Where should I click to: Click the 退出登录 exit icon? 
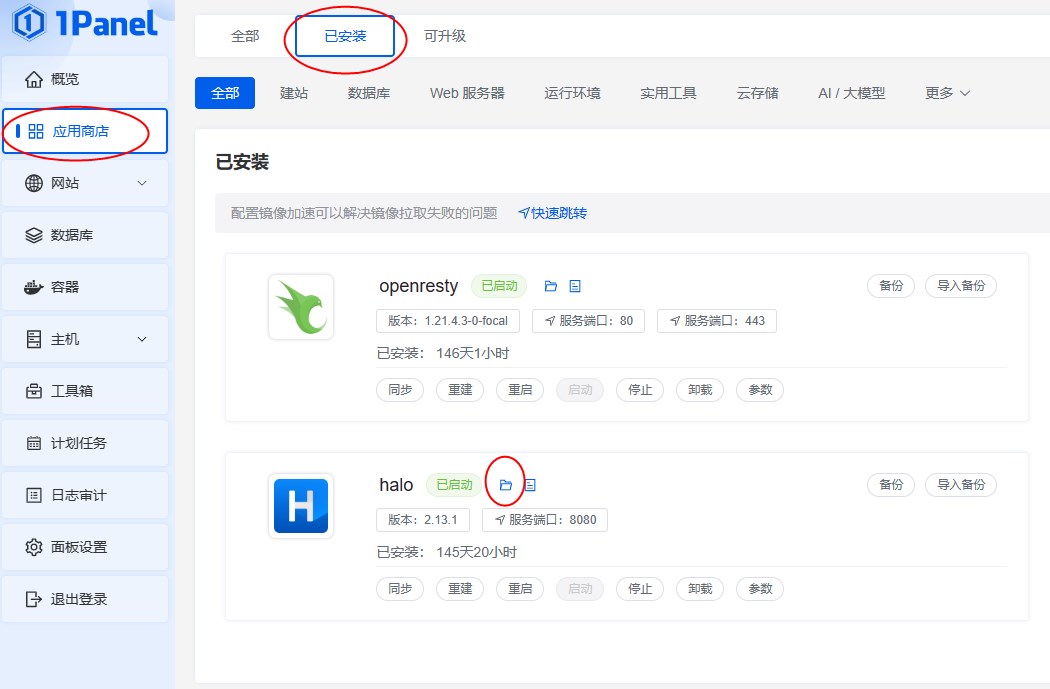[x=33, y=599]
